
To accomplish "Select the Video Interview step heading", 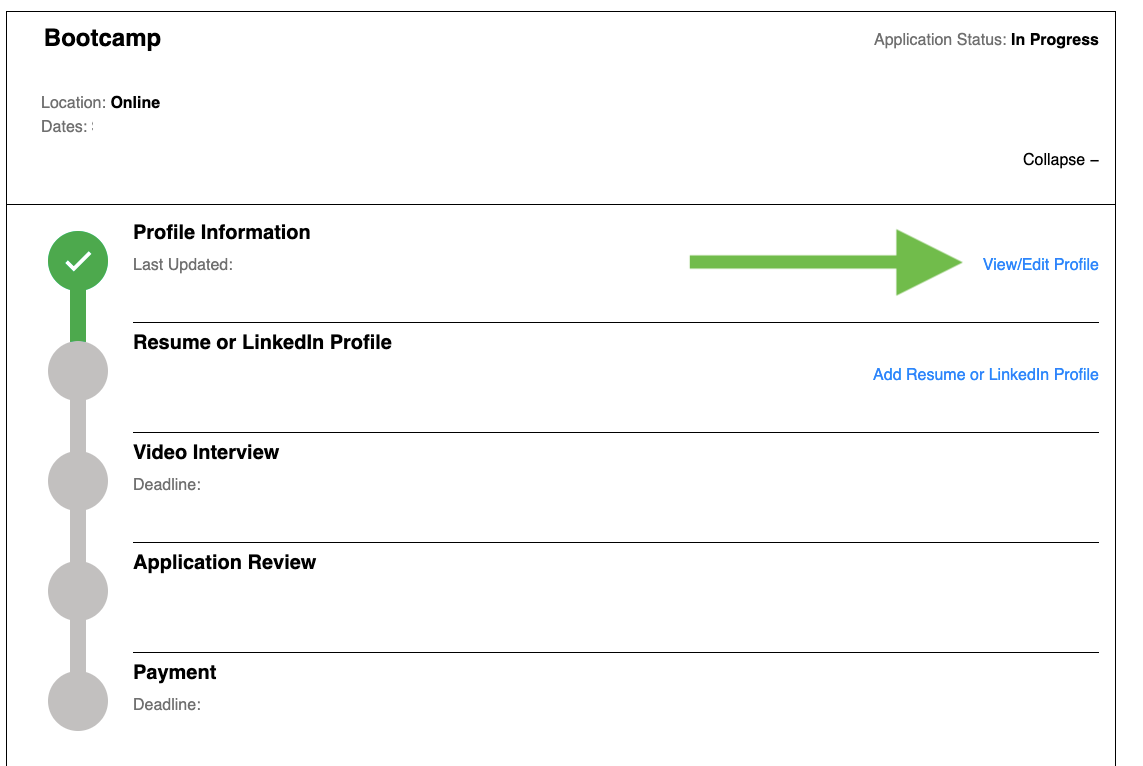I will click(x=206, y=452).
